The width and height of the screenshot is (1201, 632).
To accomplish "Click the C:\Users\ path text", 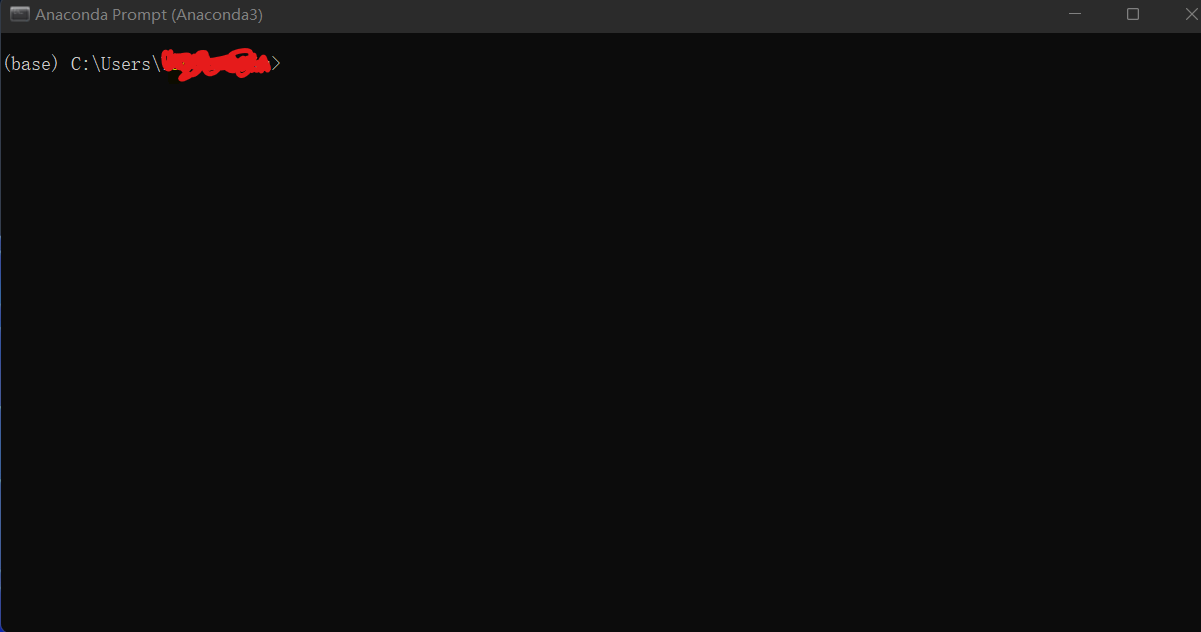I will pyautogui.click(x=115, y=64).
